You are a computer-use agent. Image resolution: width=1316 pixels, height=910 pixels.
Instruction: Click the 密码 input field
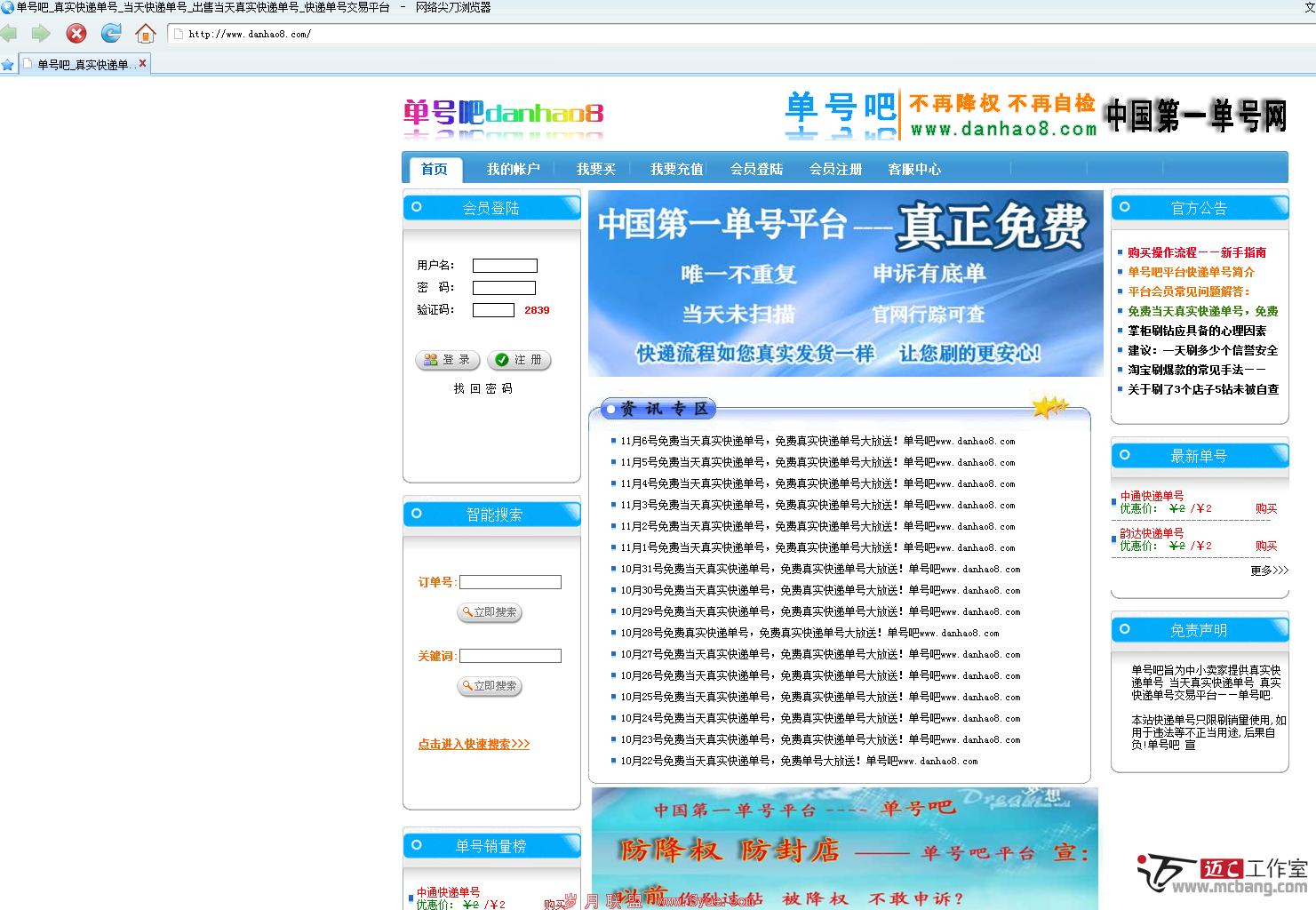(x=504, y=288)
